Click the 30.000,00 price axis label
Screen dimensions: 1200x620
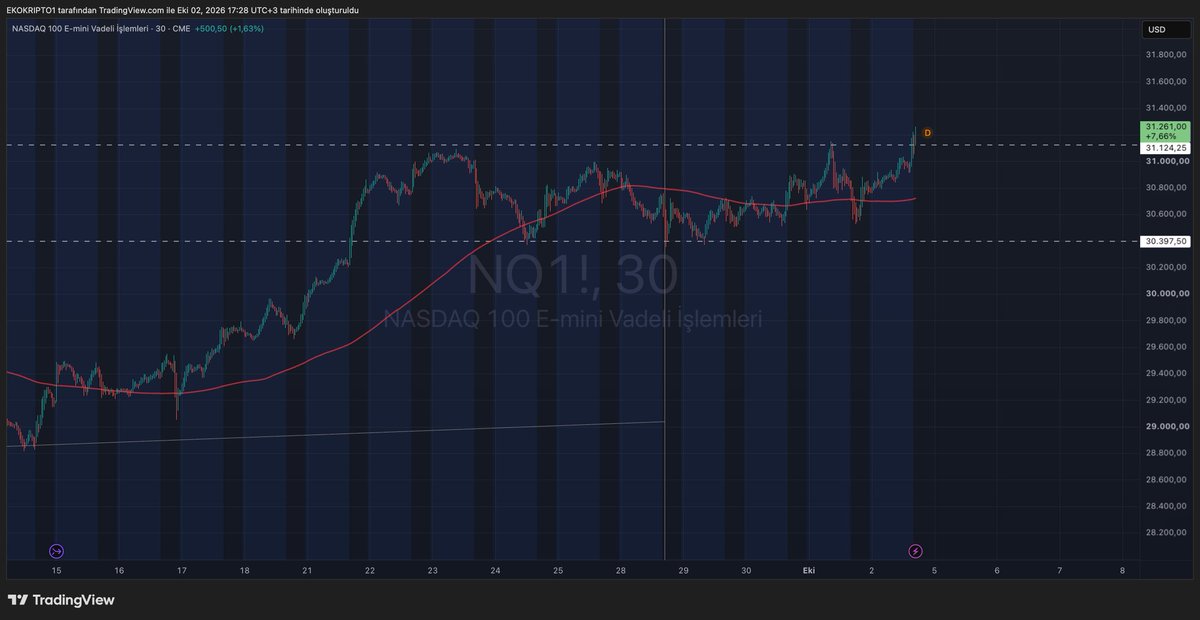coord(1167,294)
